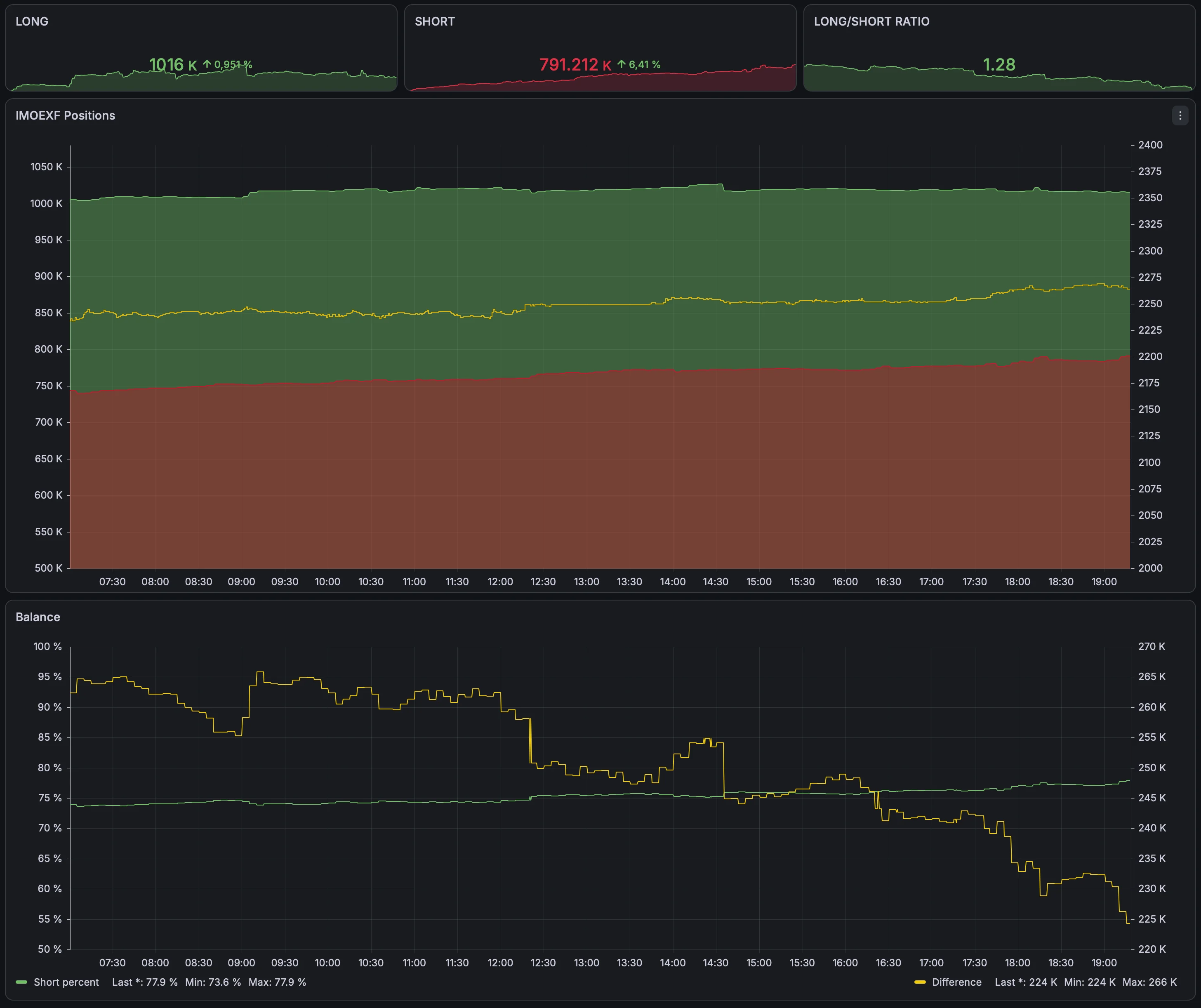Click the 75 % axis label in Balance

pyautogui.click(x=50, y=798)
